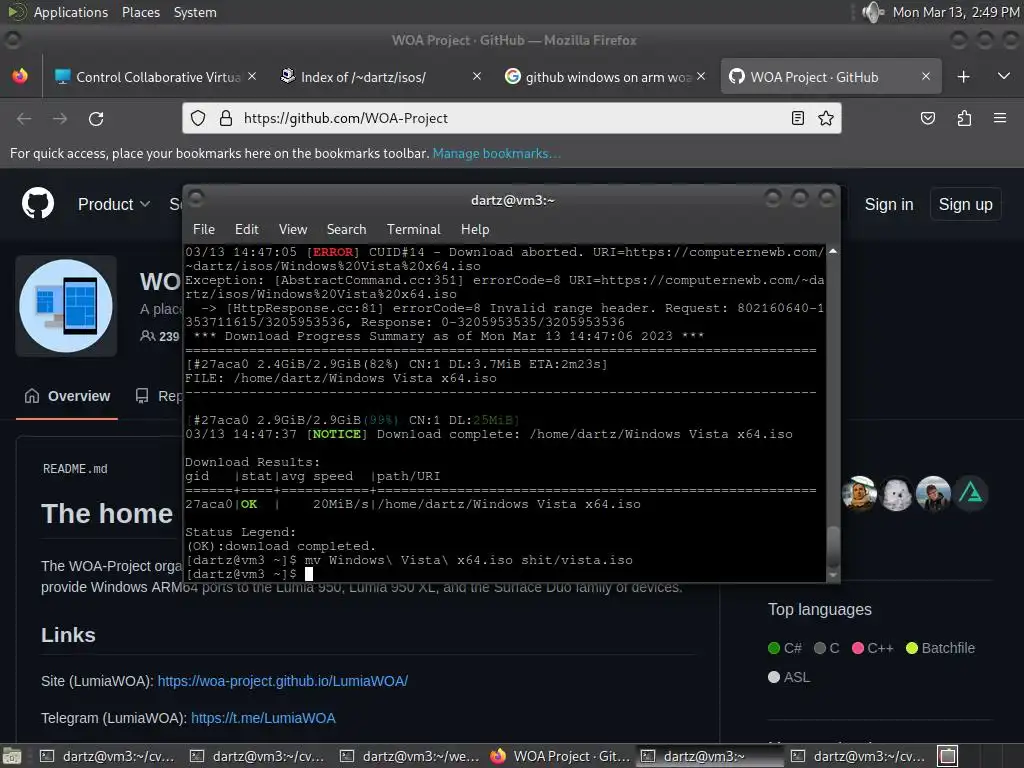
Task: Select the Overview tab on GitHub
Action: [67, 396]
